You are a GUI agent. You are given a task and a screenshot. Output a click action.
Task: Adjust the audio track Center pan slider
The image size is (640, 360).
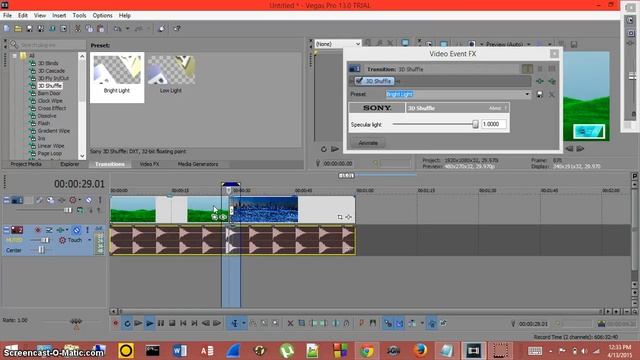pos(41,250)
